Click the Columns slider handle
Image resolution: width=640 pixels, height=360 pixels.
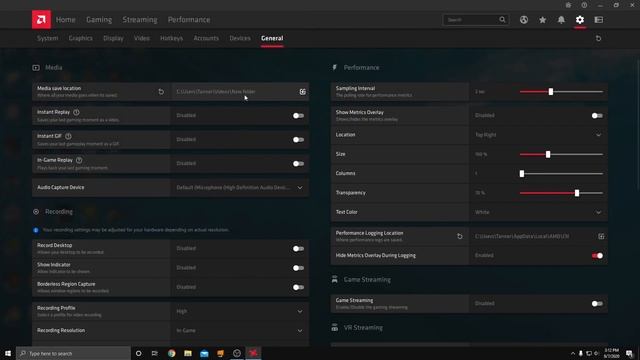pos(522,174)
